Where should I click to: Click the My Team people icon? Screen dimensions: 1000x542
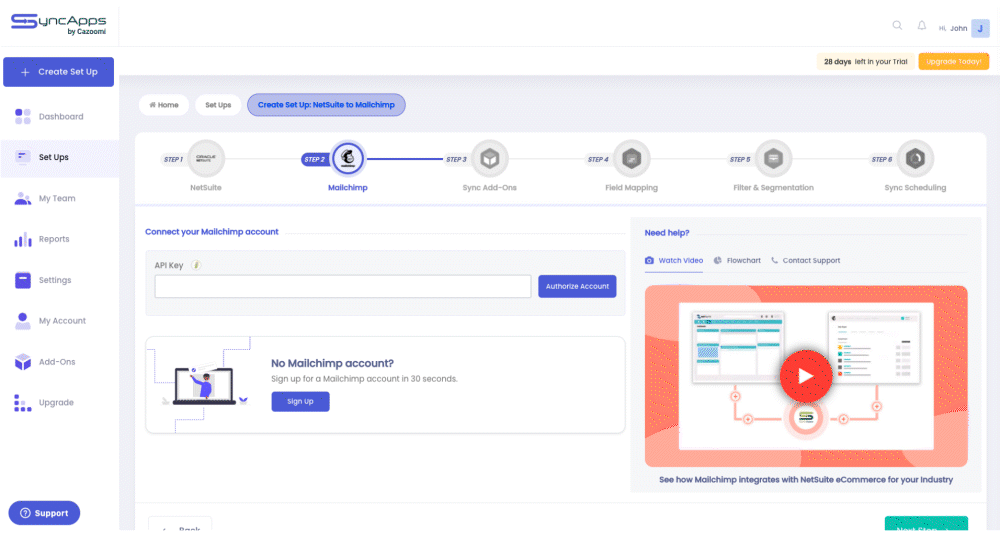[x=23, y=198]
